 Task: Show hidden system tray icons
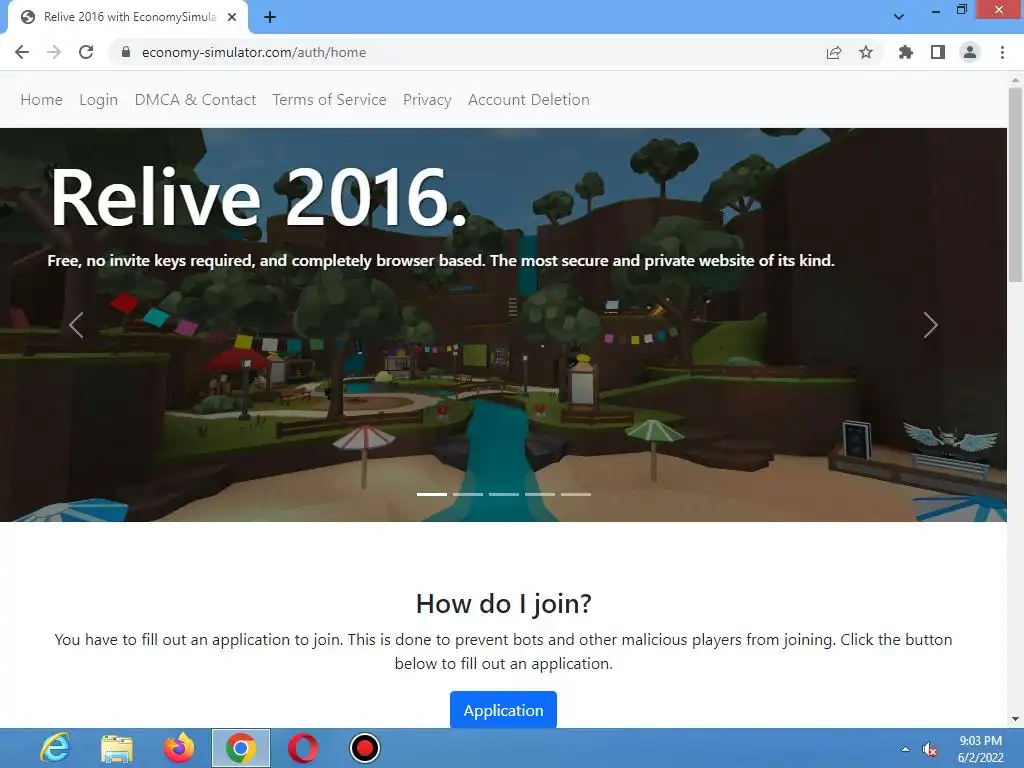pyautogui.click(x=905, y=749)
